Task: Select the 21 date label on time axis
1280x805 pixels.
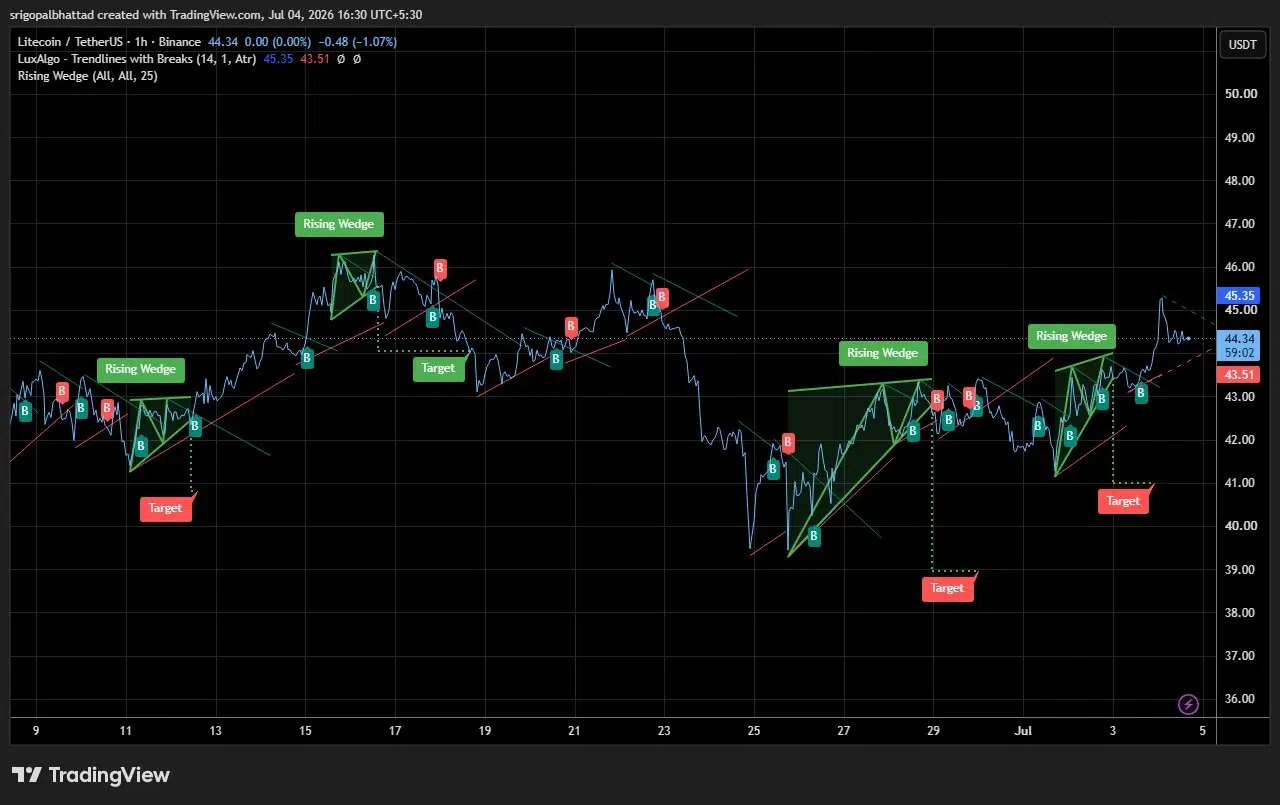Action: 575,731
